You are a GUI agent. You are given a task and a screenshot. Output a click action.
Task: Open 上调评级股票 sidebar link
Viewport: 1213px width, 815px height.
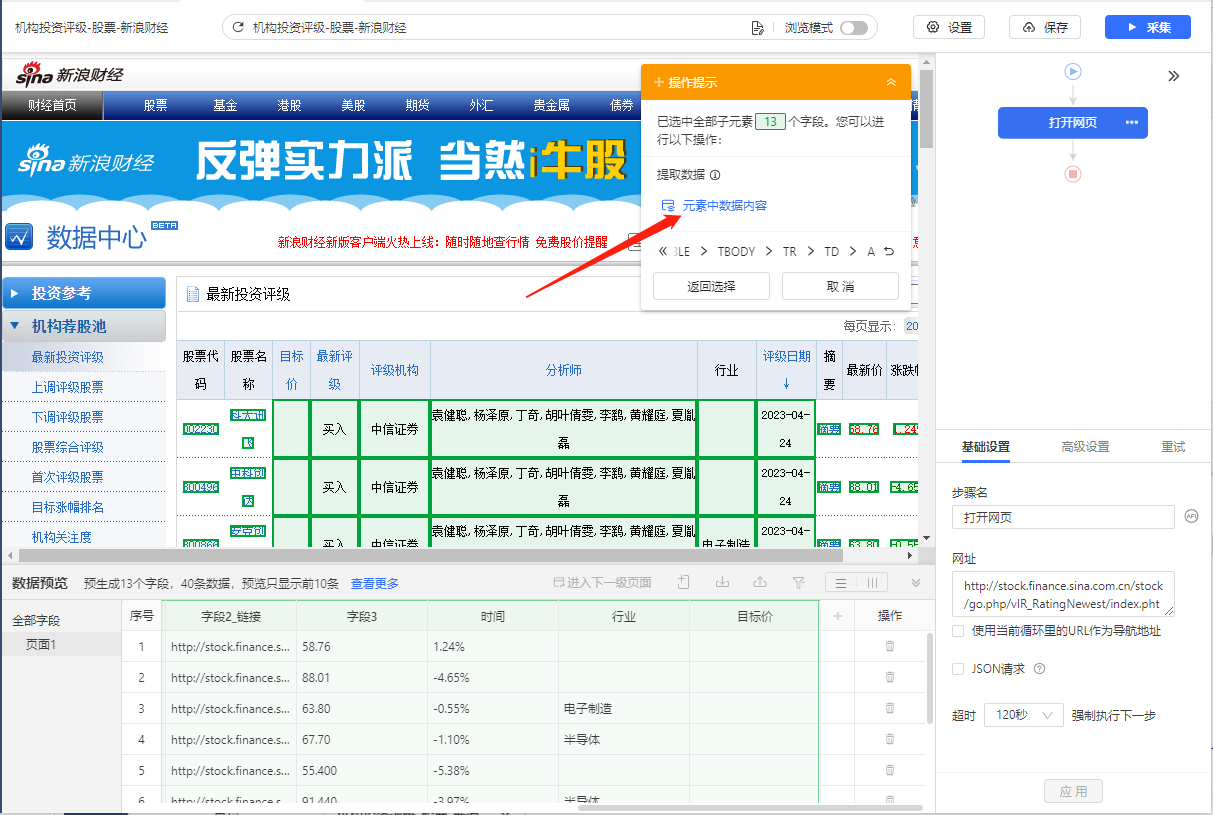[67, 387]
